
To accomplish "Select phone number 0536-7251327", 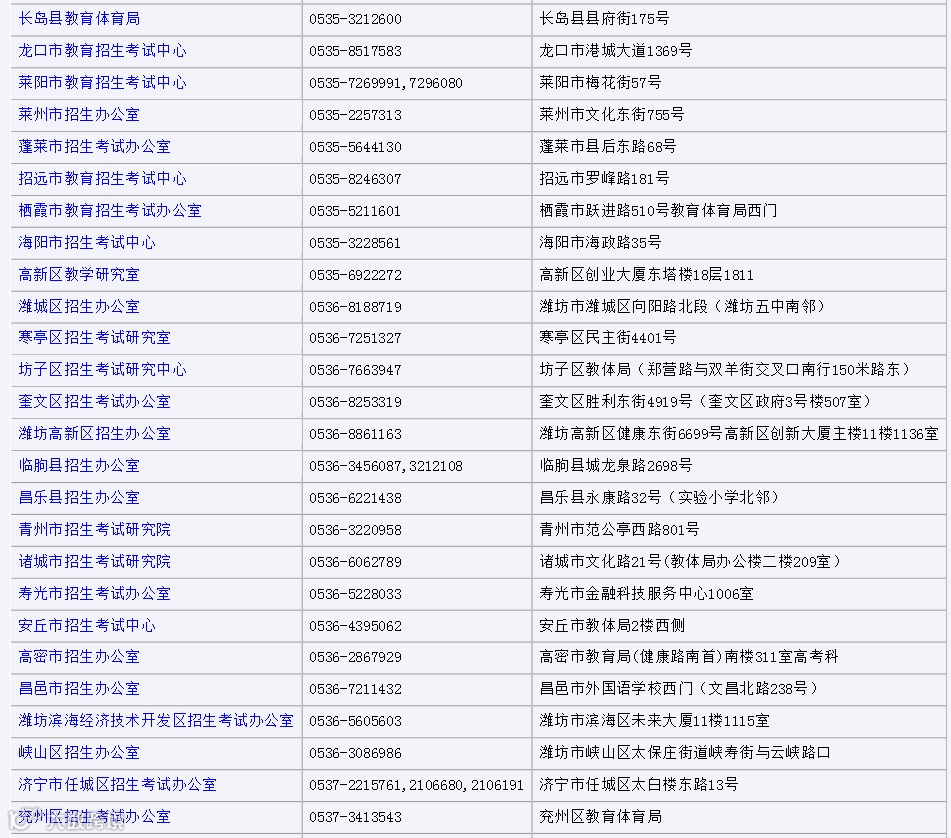I will 355,338.
